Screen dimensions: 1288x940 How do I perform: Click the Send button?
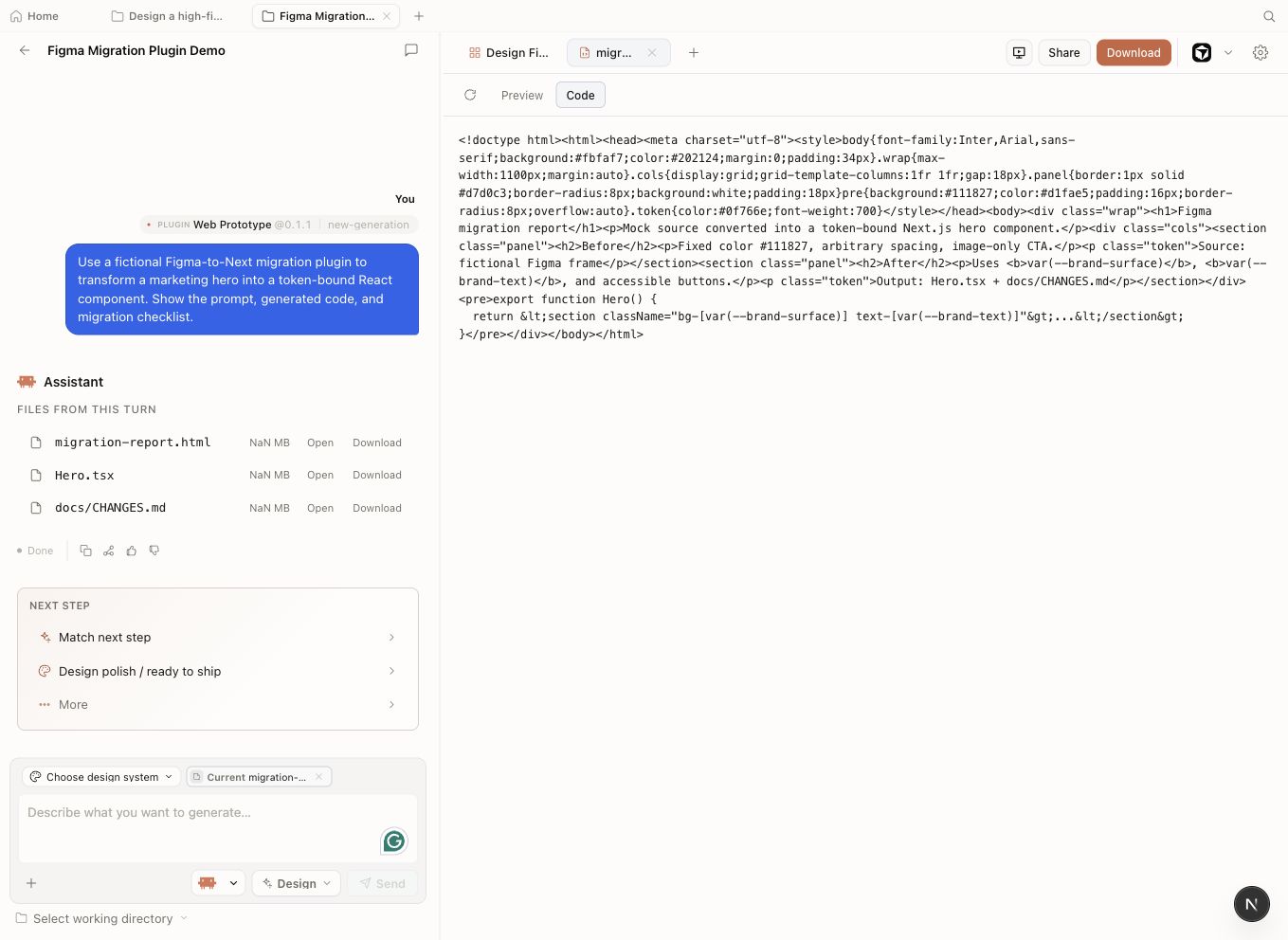coord(383,883)
